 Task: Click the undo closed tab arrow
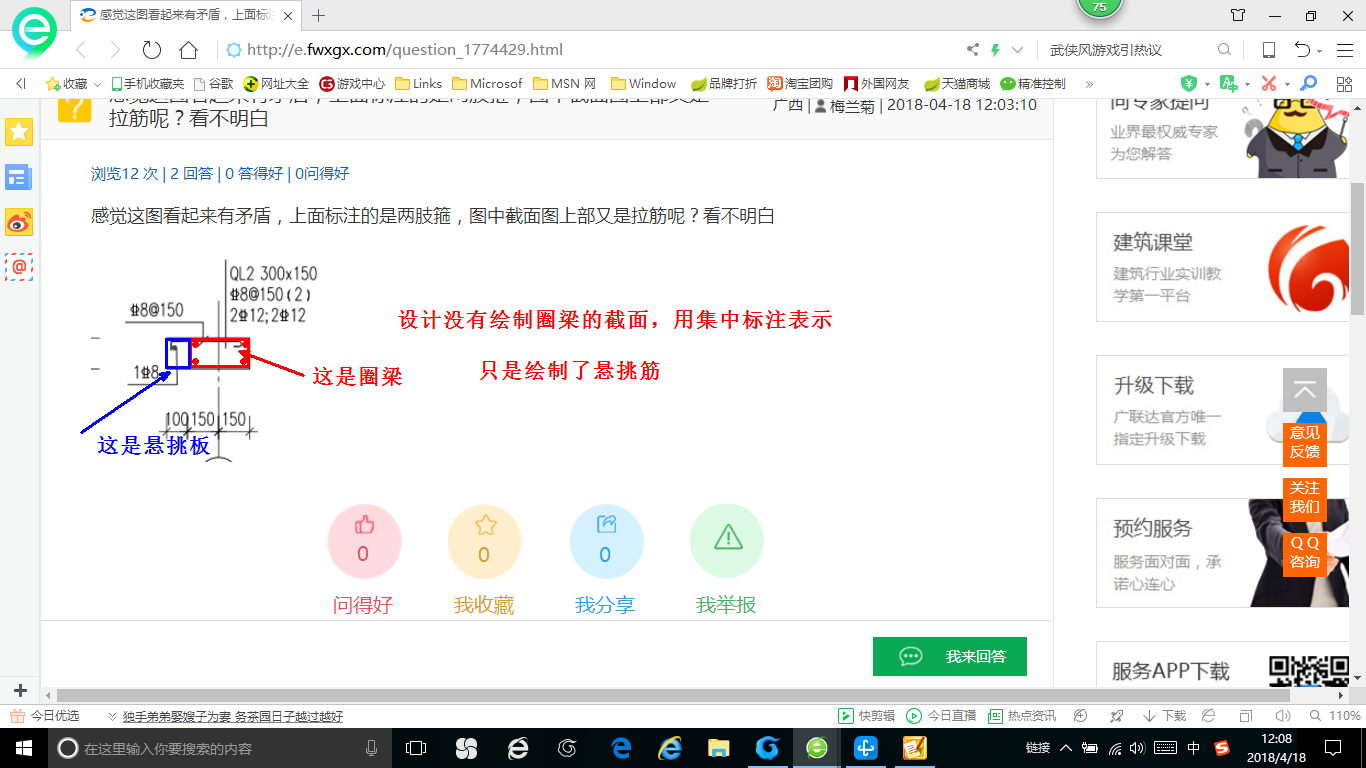tap(1302, 50)
